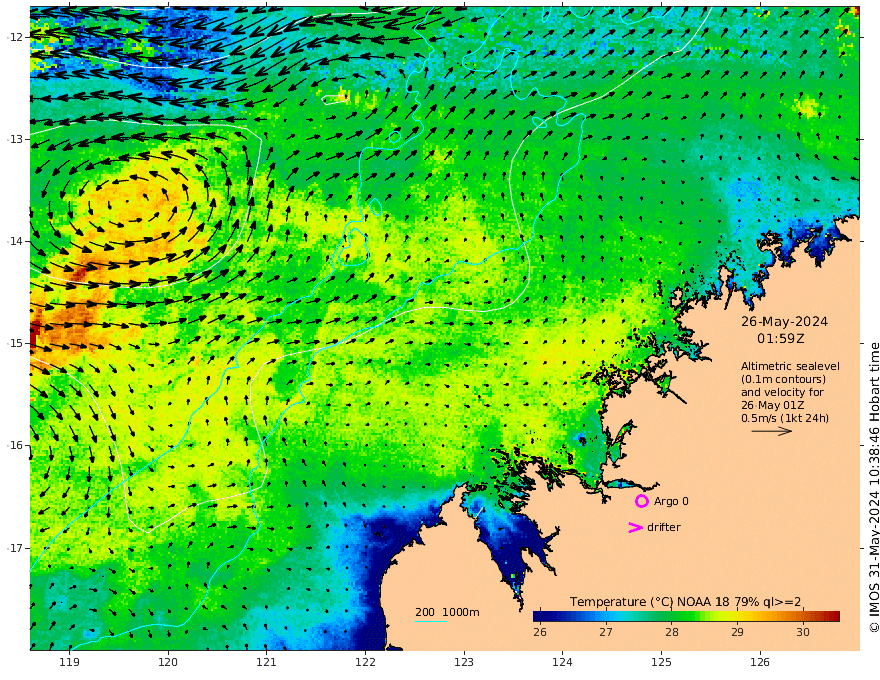Click the 'Argo 0' legend label
Viewport: 880px width, 680px height.
[671, 501]
